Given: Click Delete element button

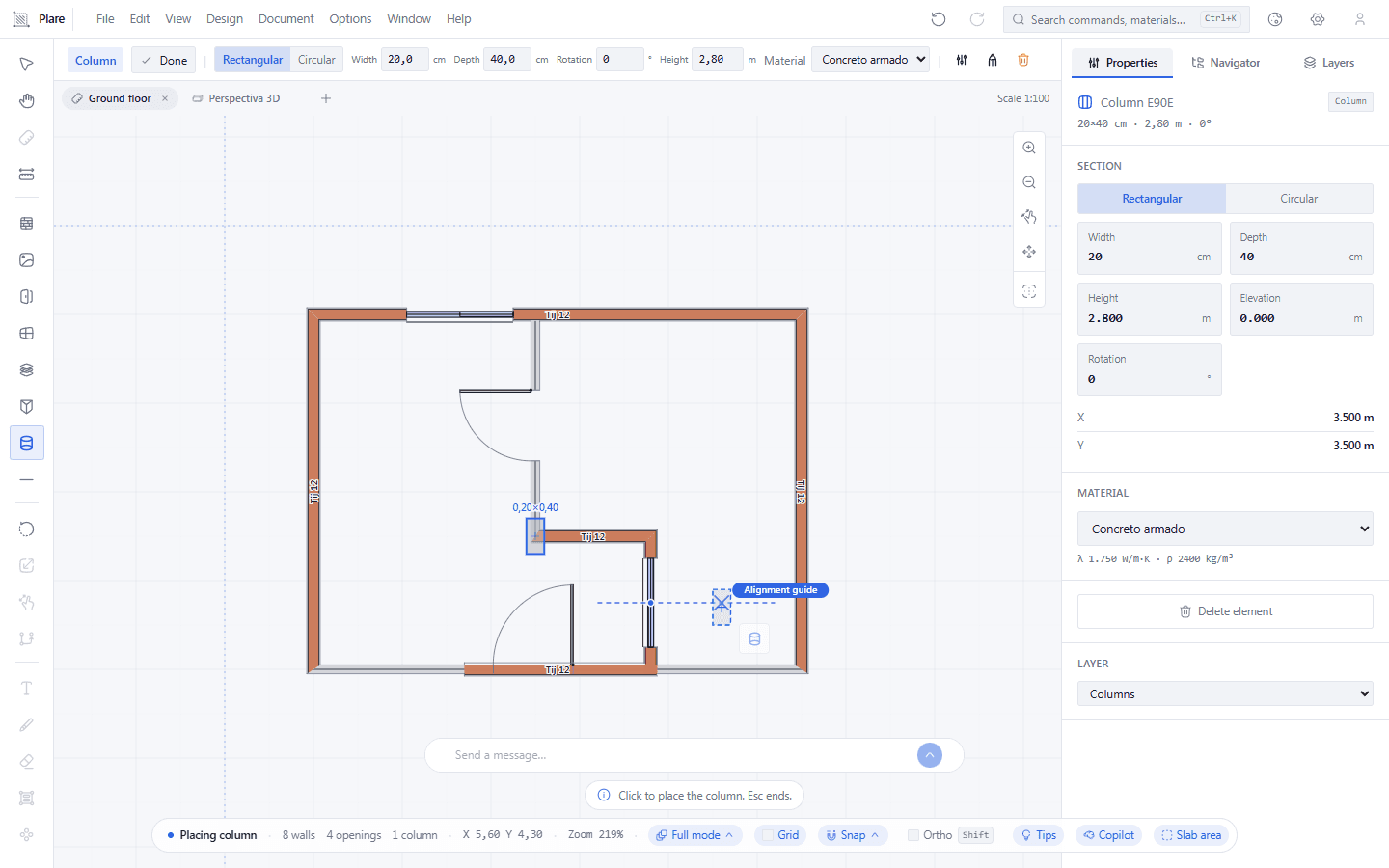Looking at the screenshot, I should (1225, 611).
